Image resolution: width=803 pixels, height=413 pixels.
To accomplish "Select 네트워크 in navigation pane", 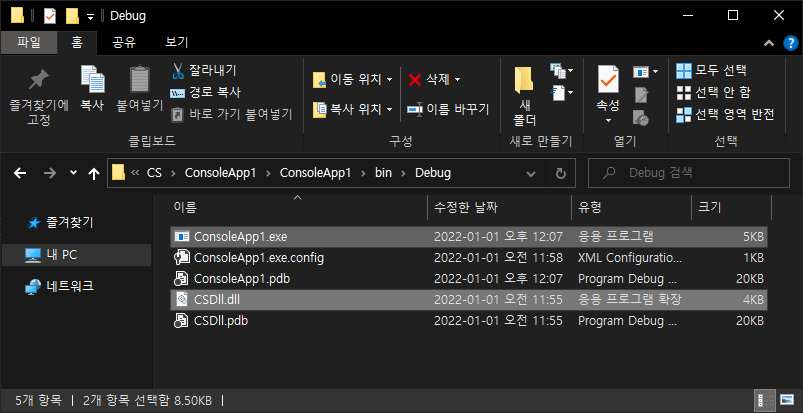I will tap(59, 286).
